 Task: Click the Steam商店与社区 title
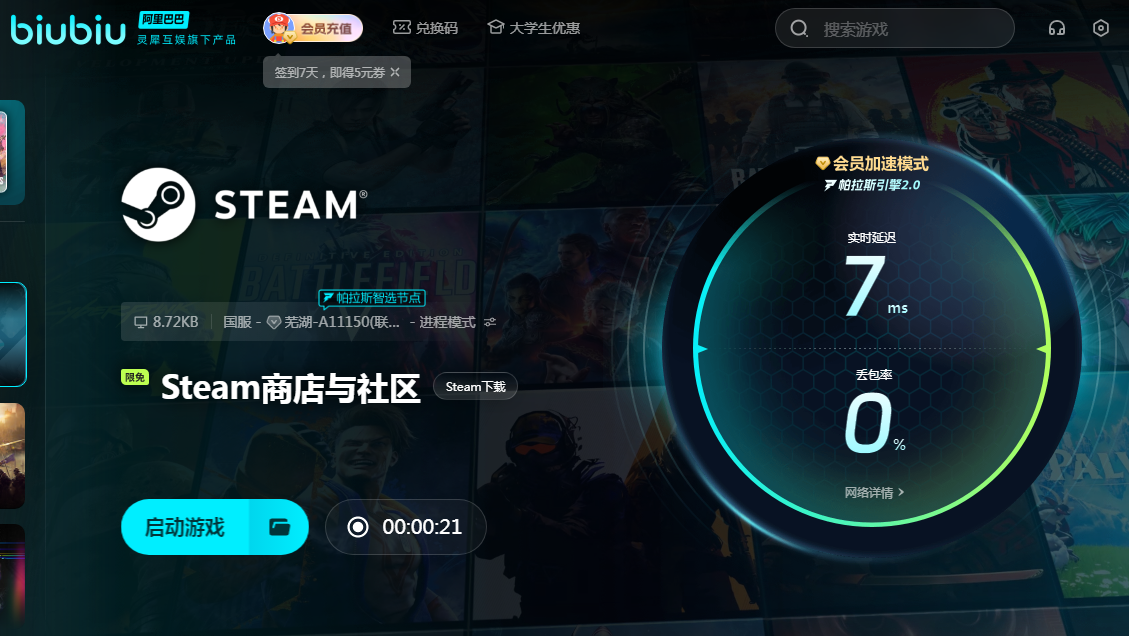tap(290, 388)
